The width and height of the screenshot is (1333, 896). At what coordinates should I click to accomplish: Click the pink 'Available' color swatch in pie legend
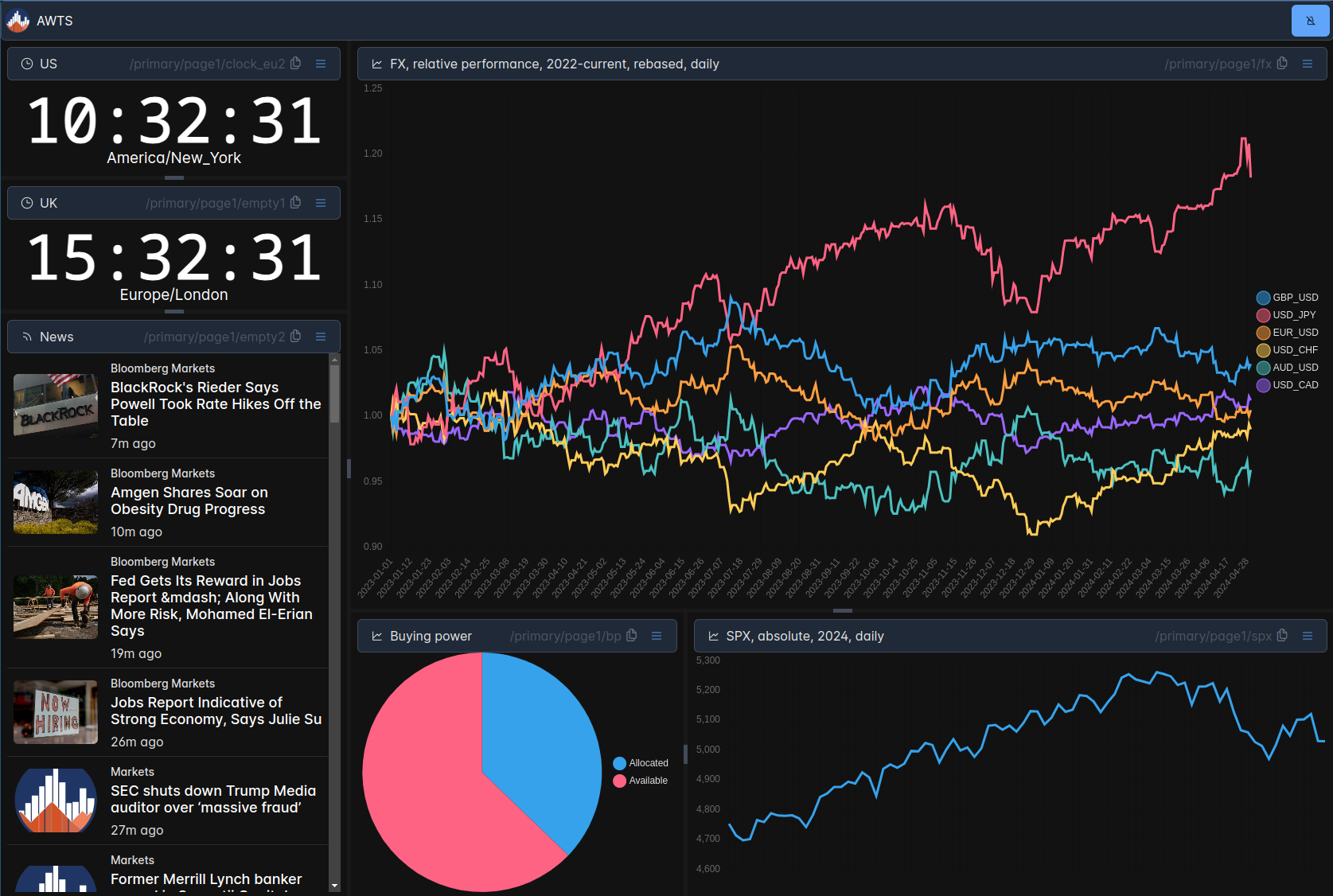(620, 781)
